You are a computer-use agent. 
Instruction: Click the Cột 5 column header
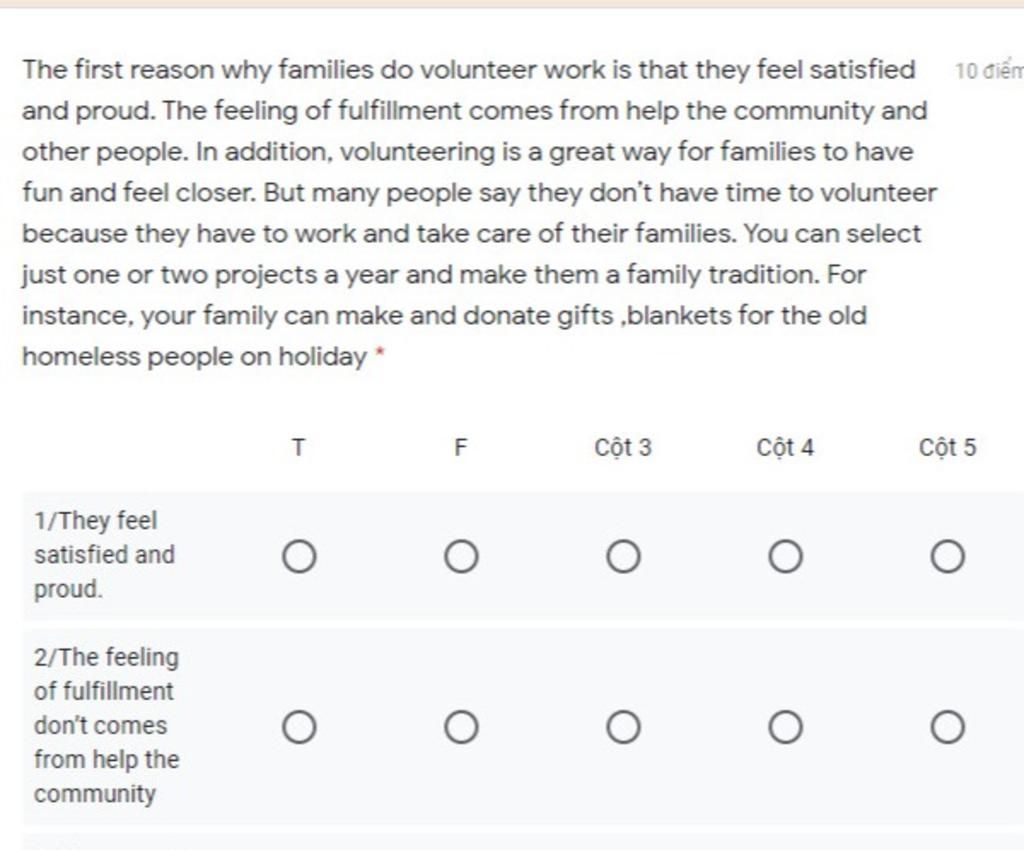click(x=948, y=448)
